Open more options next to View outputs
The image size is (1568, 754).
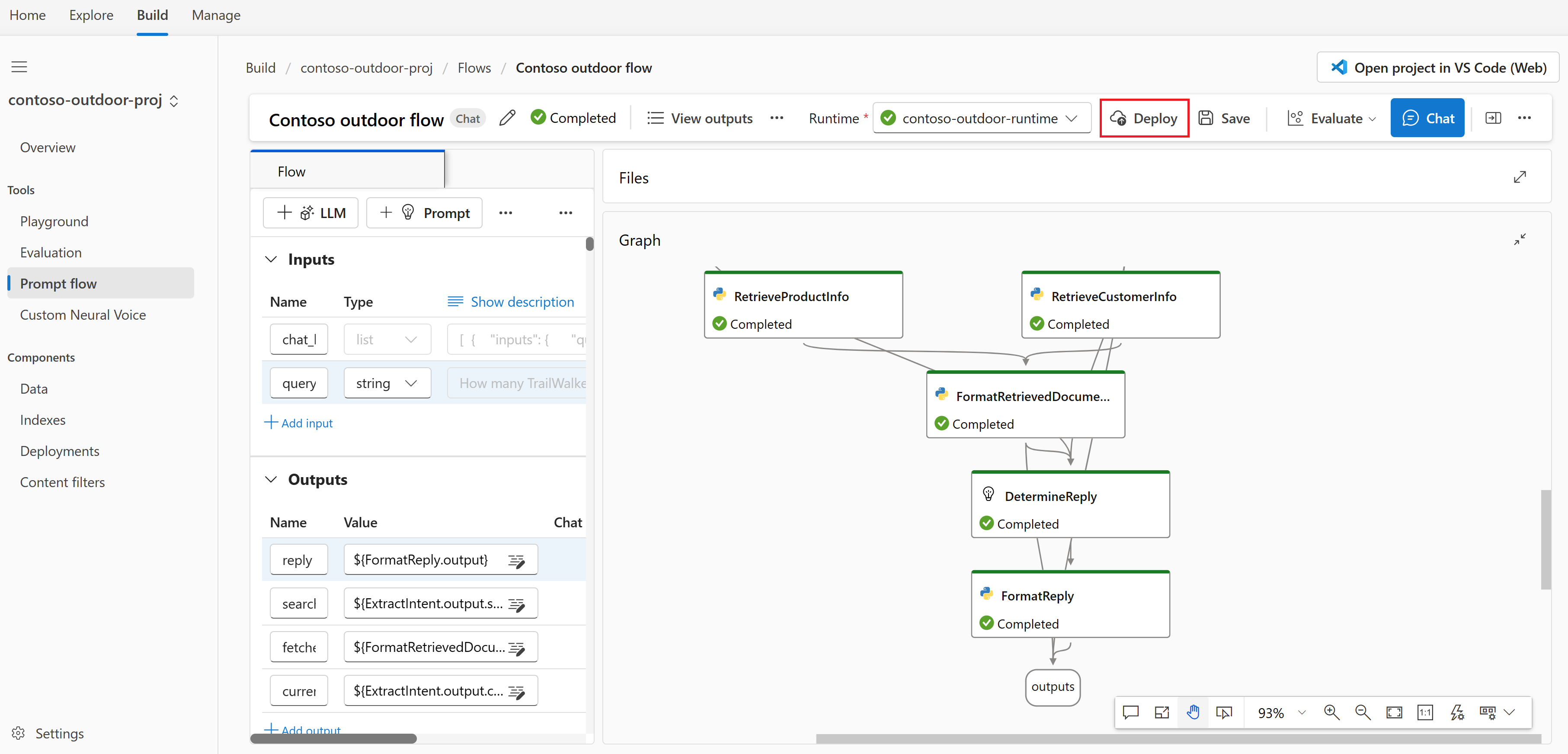pos(777,118)
